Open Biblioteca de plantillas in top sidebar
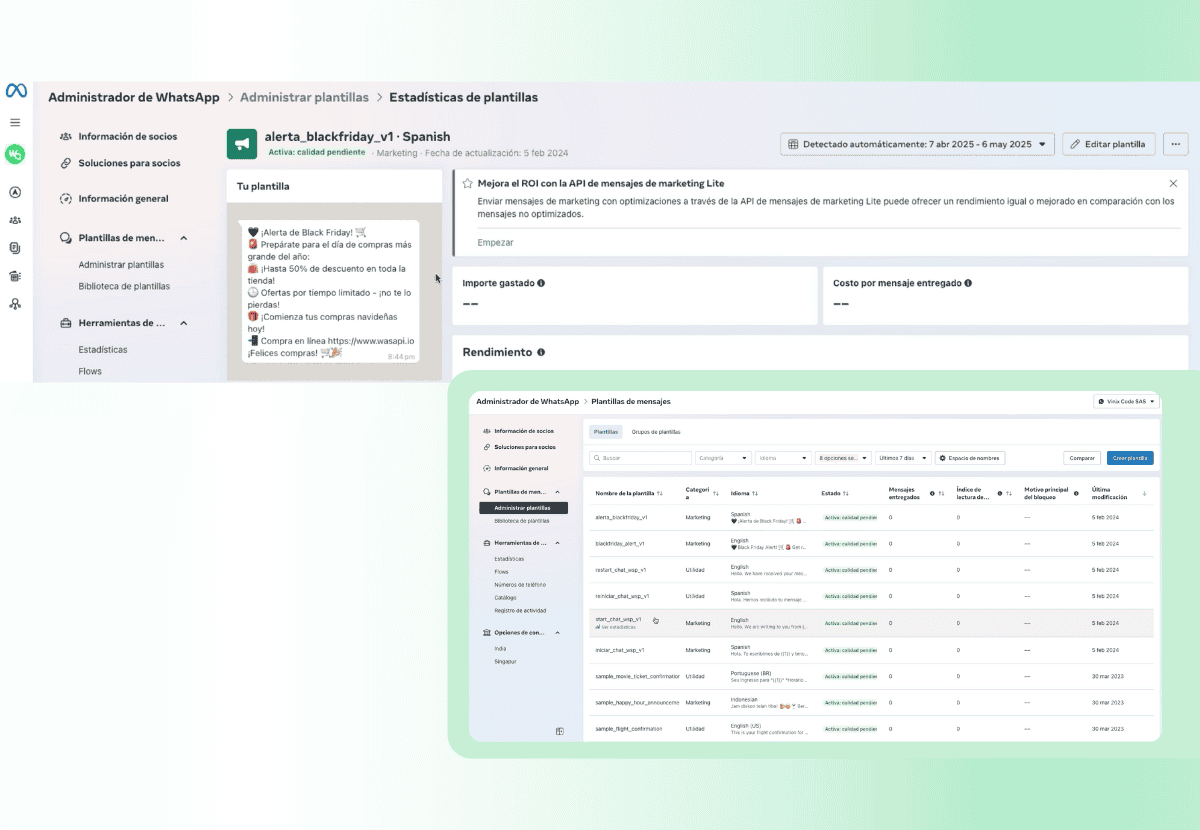 tap(124, 286)
